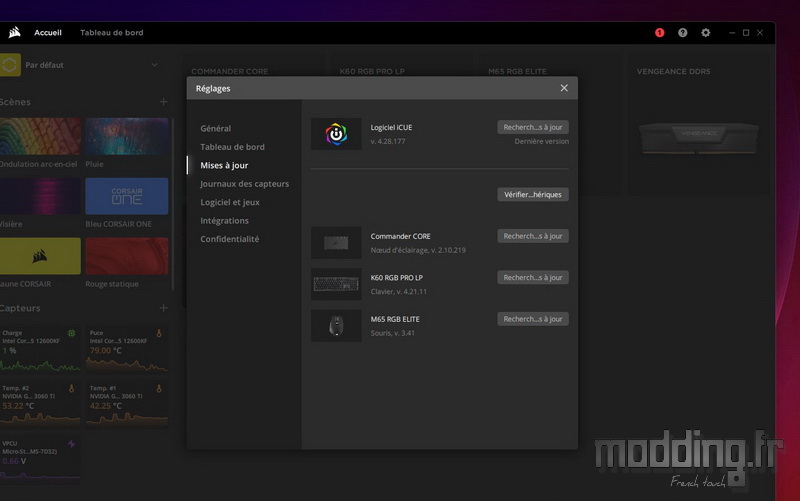Select the Bleu CORSAIR ONE scene

(x=127, y=196)
